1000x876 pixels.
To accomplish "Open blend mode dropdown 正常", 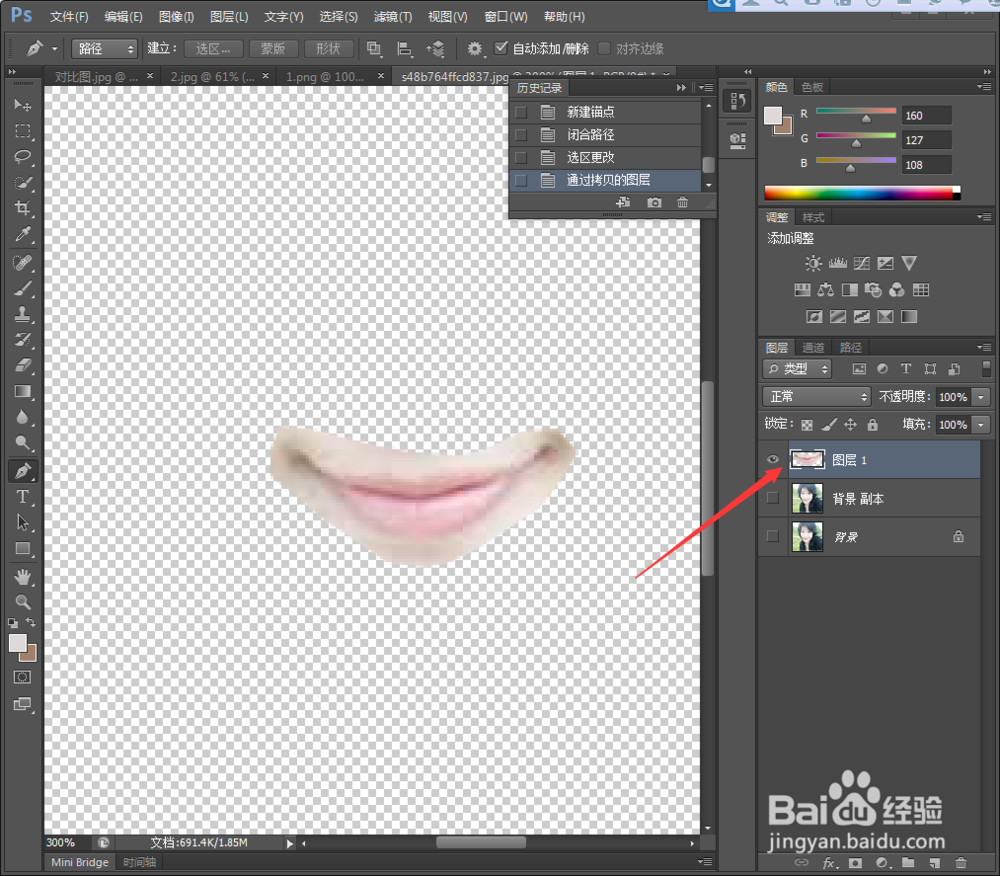I will [x=816, y=397].
